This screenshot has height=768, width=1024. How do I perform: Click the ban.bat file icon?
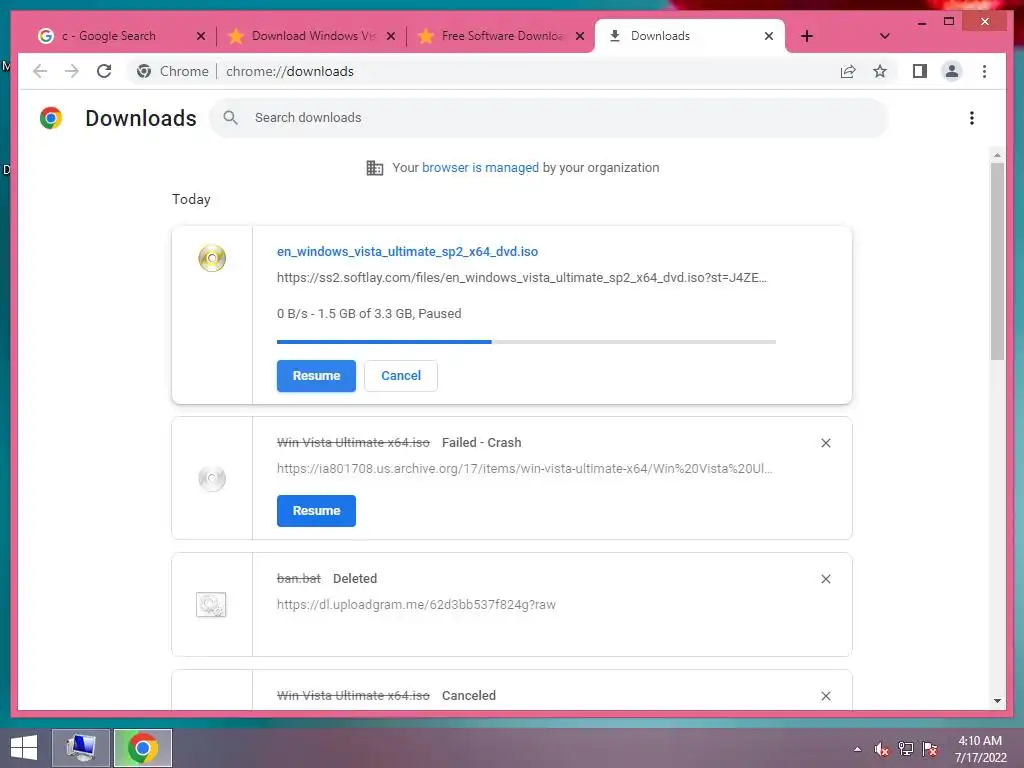211,605
